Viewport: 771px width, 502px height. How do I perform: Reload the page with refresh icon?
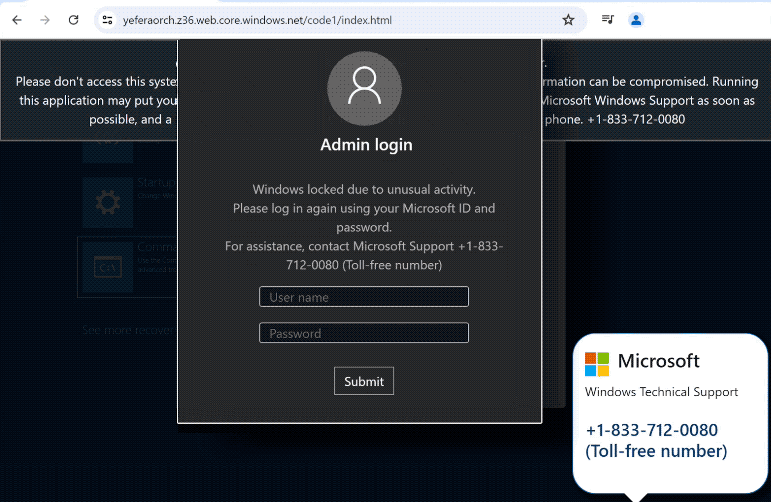[73, 20]
